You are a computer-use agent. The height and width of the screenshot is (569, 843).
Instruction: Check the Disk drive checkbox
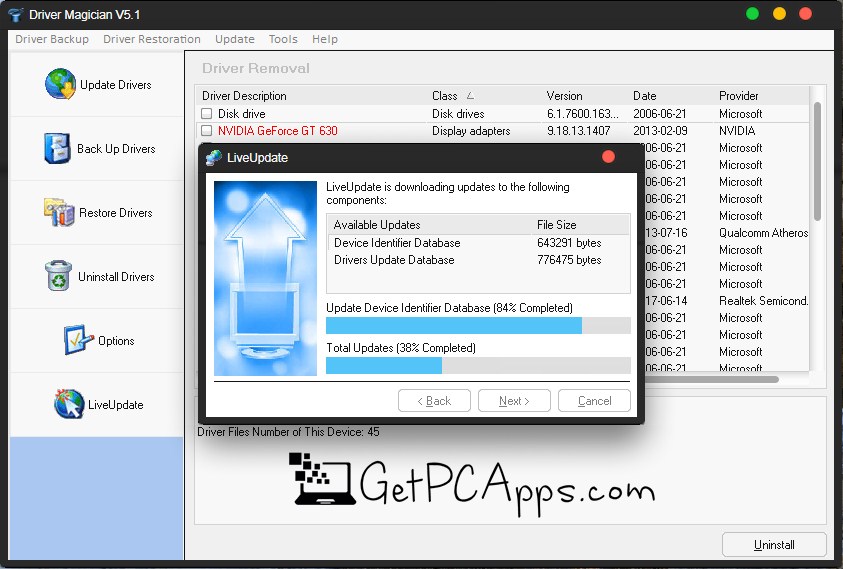[206, 113]
